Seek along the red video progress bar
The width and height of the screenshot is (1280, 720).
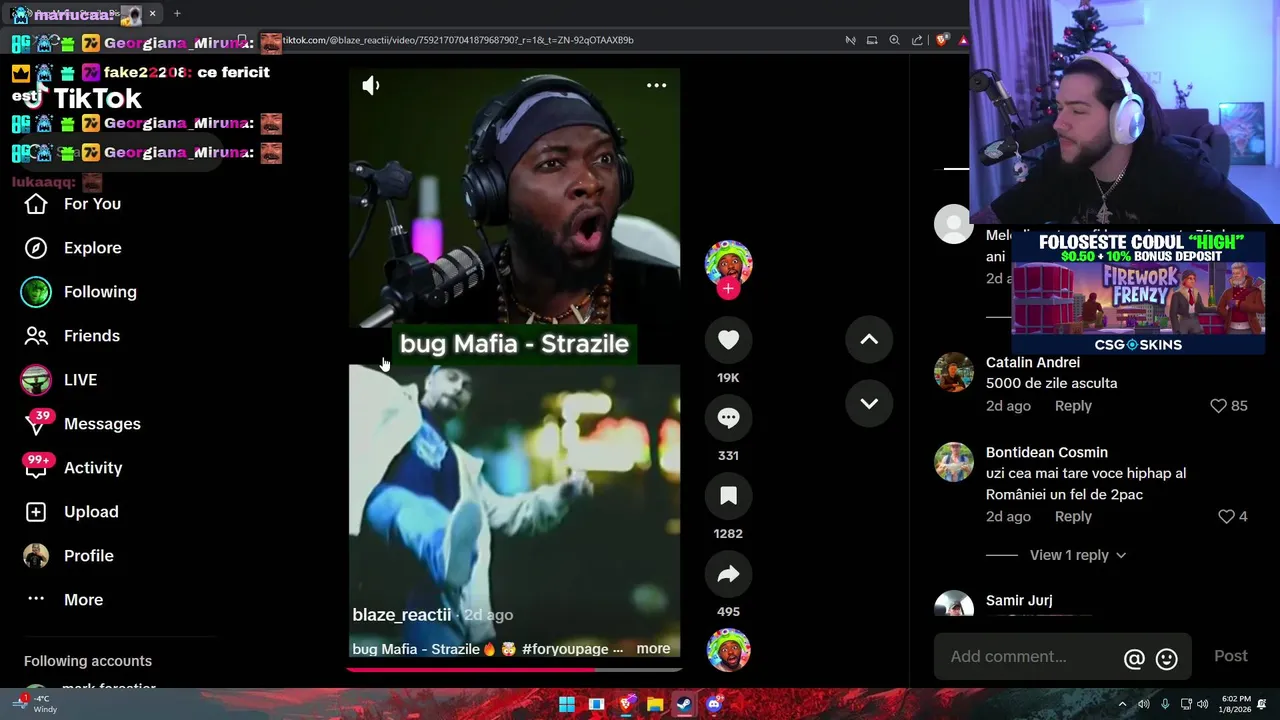(x=514, y=669)
